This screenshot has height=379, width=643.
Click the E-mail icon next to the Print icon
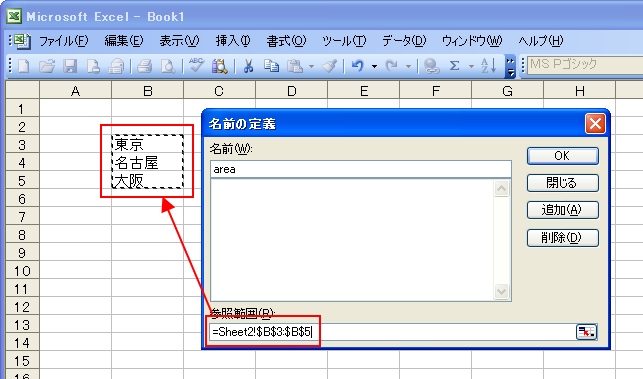(116, 66)
